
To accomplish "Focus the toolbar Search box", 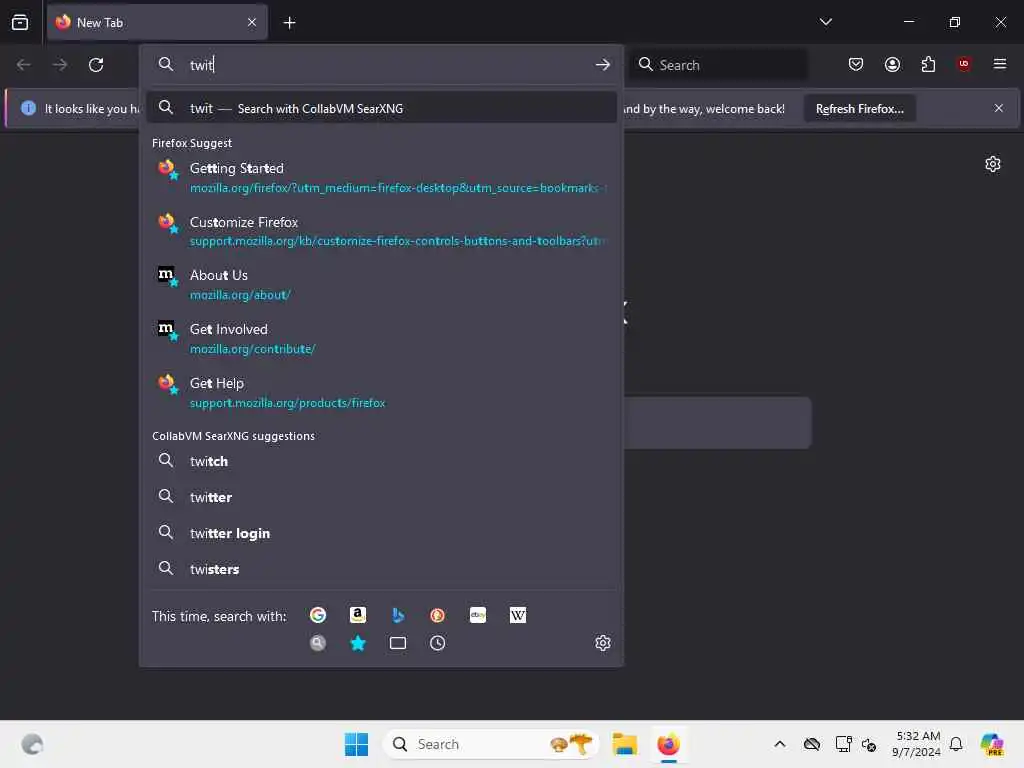I will coord(718,65).
